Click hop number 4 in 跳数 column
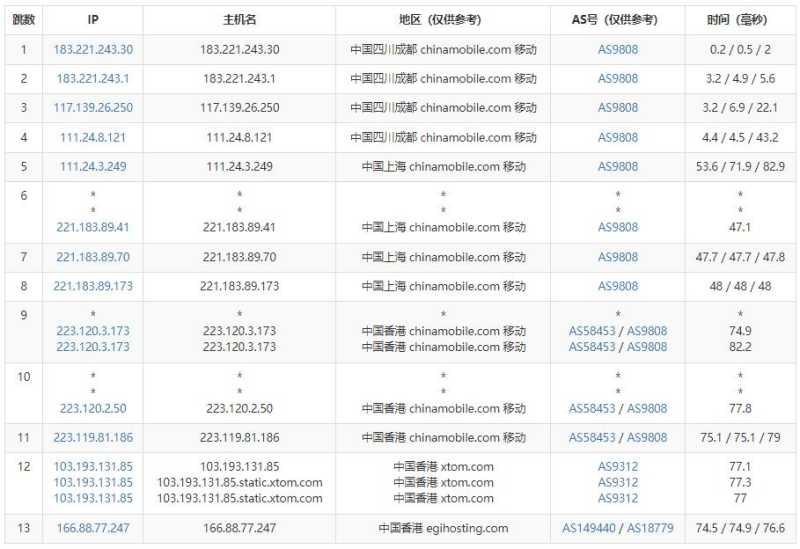This screenshot has width=800, height=549. coord(23,137)
